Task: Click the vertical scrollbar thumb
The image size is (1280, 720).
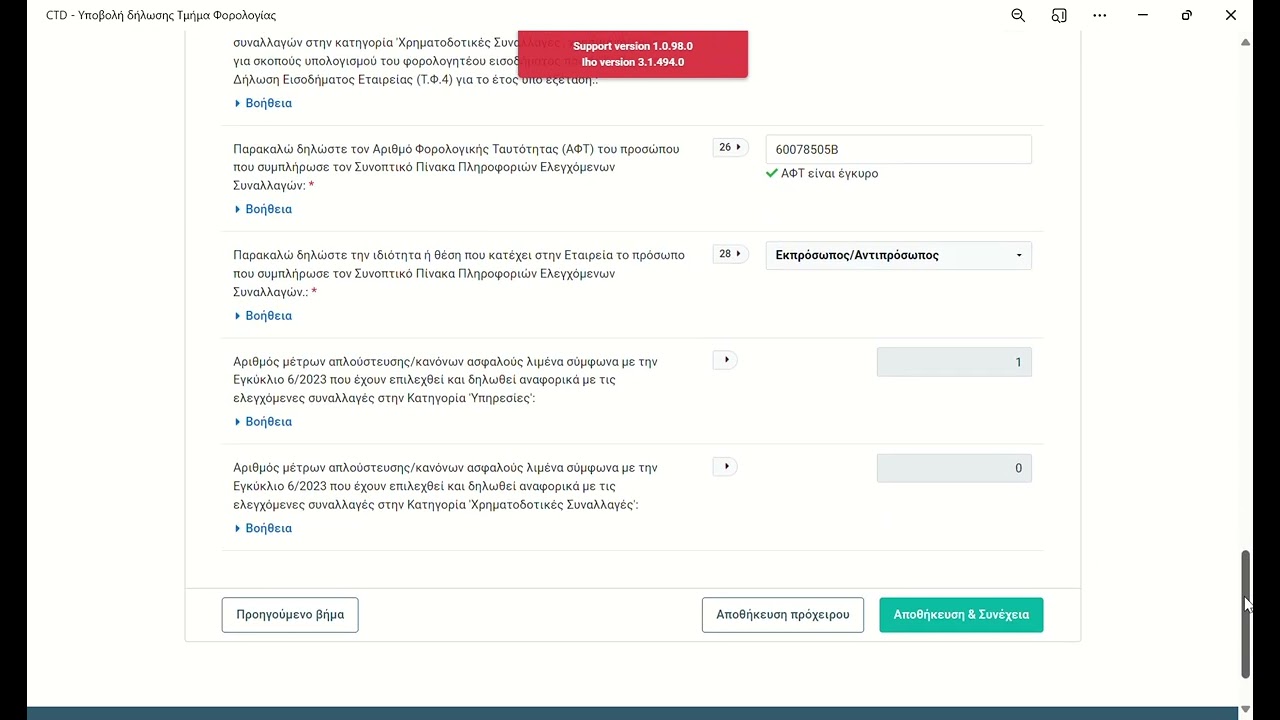Action: [1245, 613]
